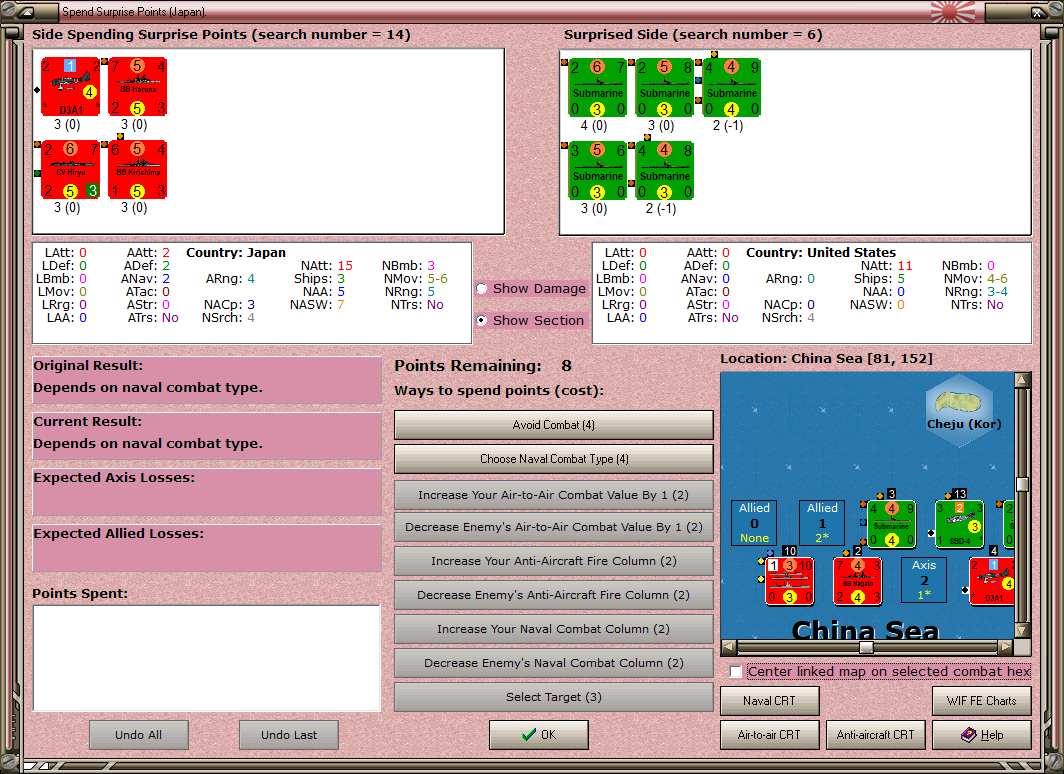1064x774 pixels.
Task: Click the Allied 1 section box on the map
Action: [x=822, y=522]
